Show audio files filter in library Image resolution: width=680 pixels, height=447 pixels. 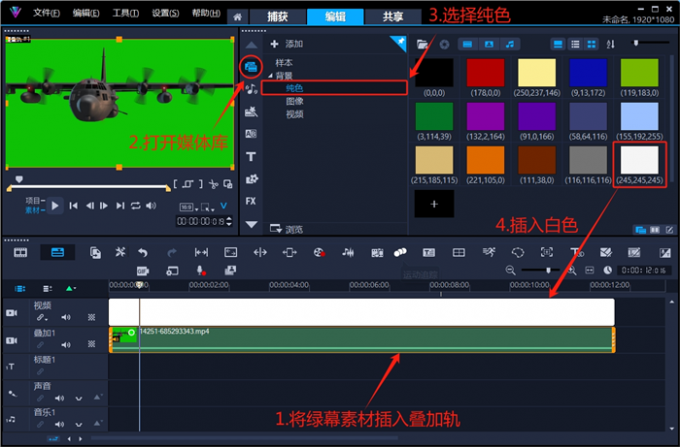(511, 44)
